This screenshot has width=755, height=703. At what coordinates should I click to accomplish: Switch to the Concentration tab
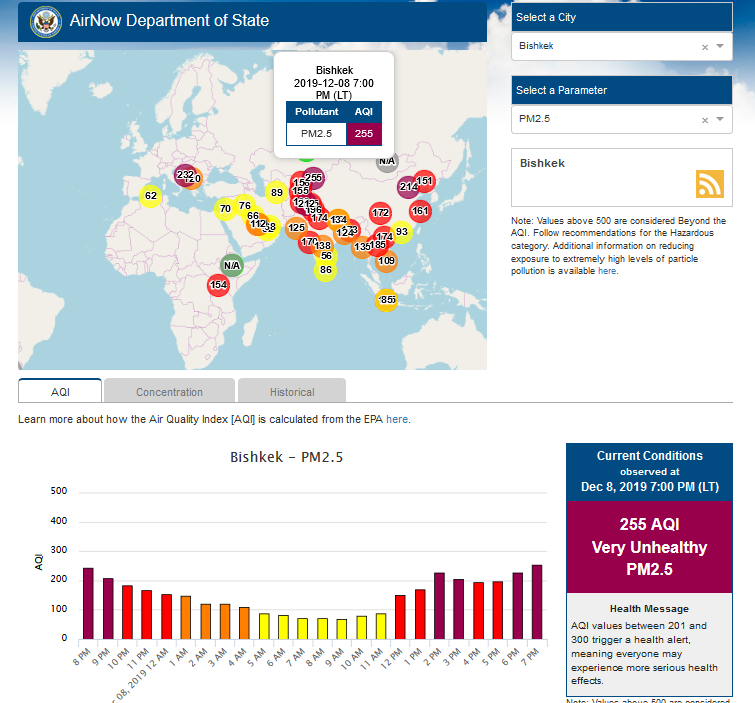point(169,392)
